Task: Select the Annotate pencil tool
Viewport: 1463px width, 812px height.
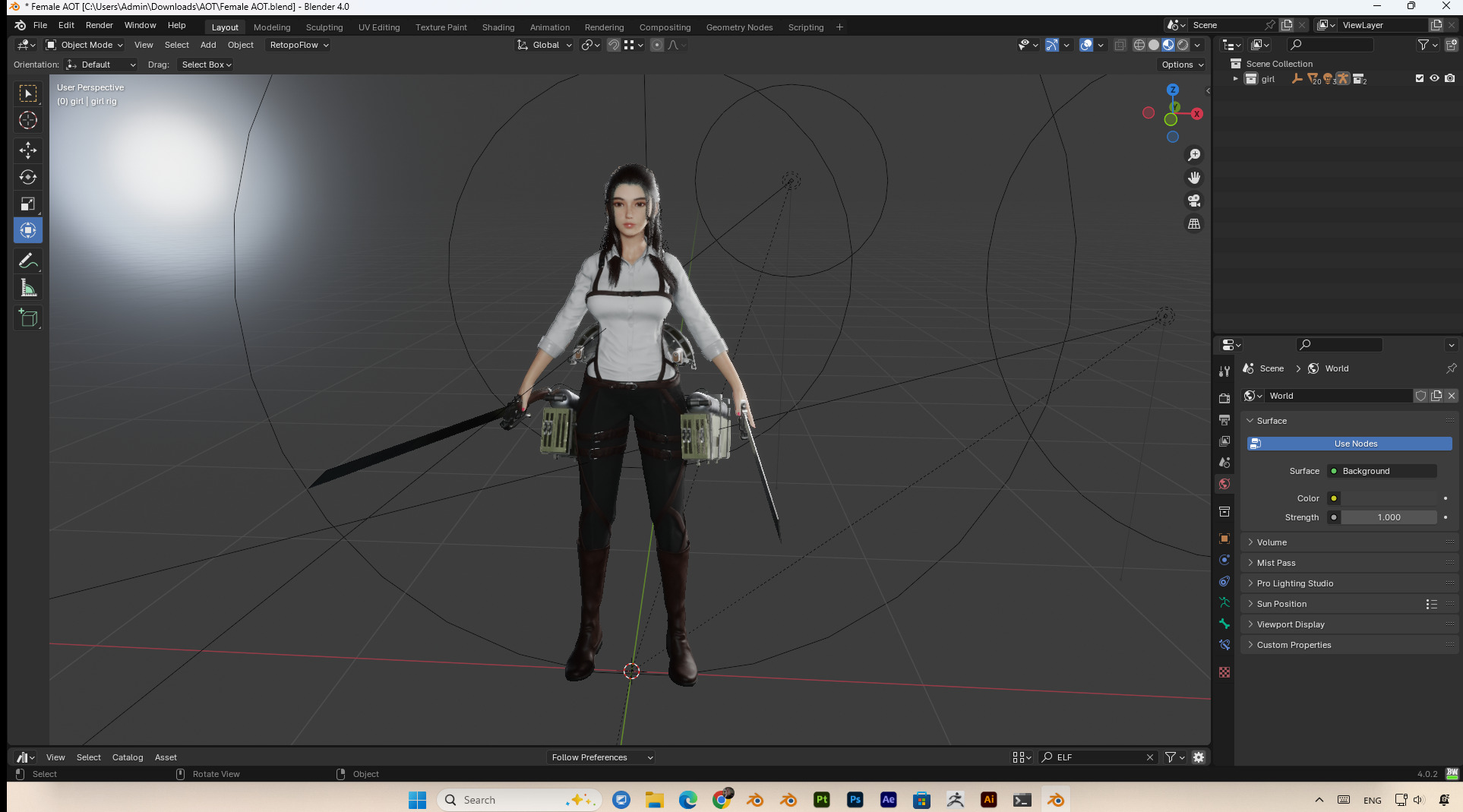Action: 28,261
